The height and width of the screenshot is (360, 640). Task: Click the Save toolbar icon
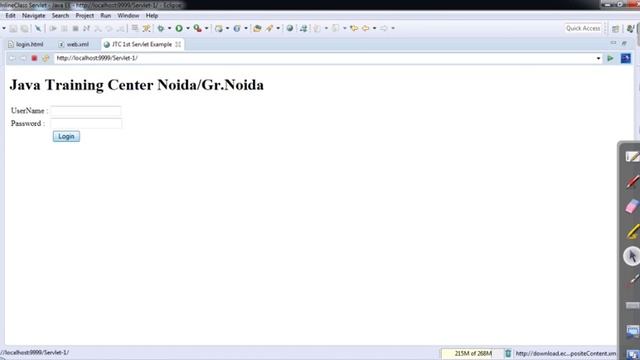(13, 29)
